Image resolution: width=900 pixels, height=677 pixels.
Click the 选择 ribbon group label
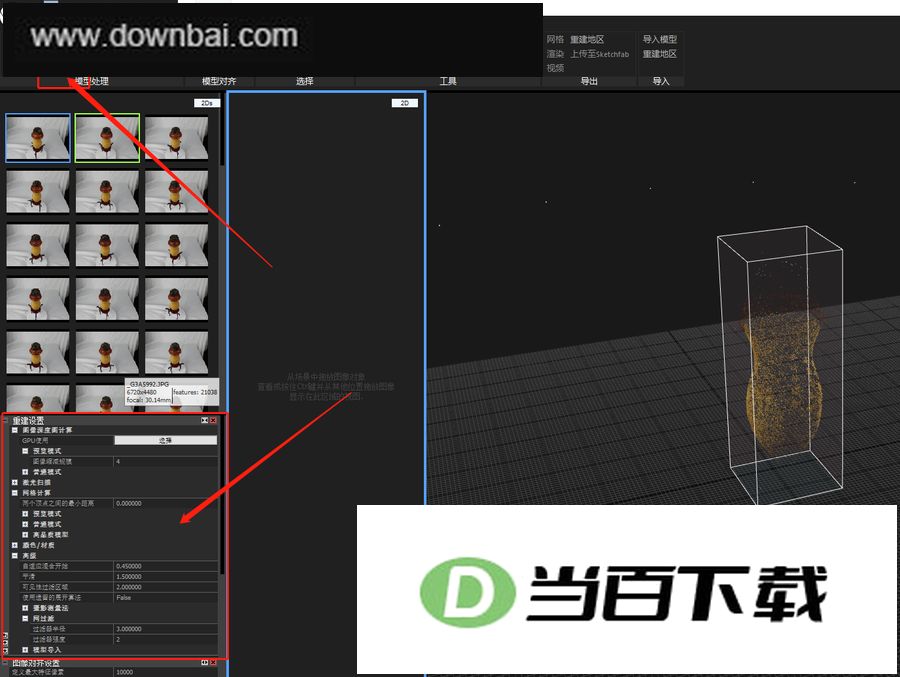305,81
